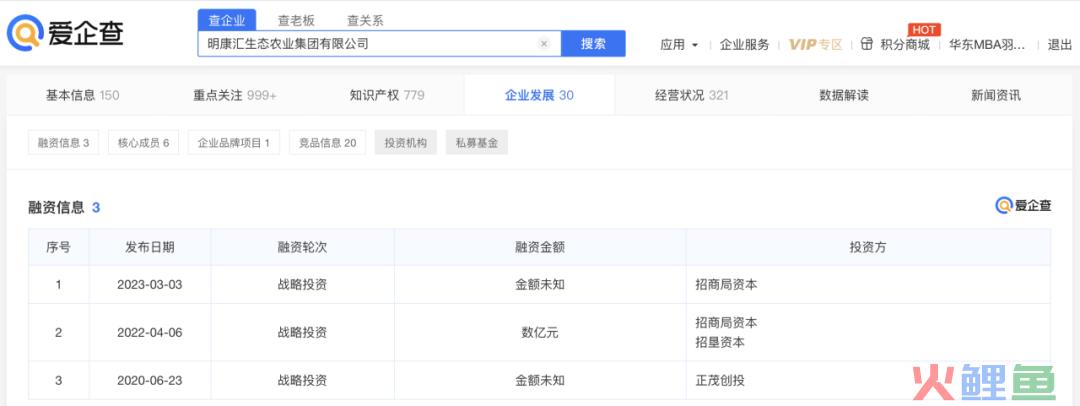Open investor 正茂创投 in row 3
1080x406 pixels.
point(720,380)
